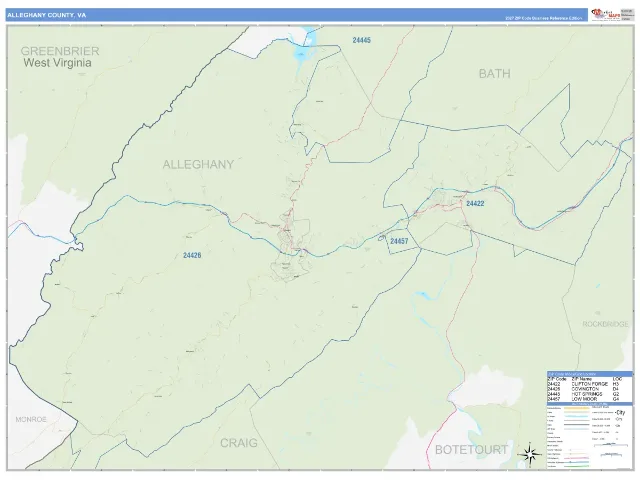Click the CRAIG county label

coord(239,443)
